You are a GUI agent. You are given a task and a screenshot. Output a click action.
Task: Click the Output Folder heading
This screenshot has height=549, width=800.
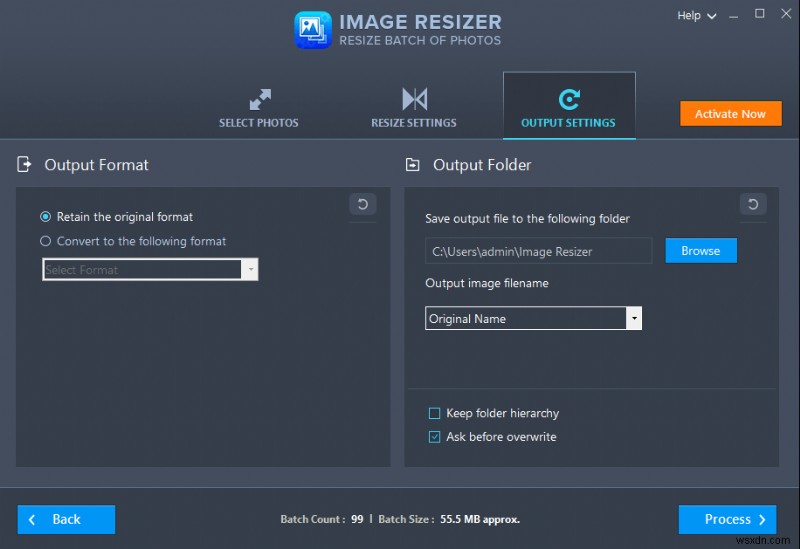coord(482,165)
